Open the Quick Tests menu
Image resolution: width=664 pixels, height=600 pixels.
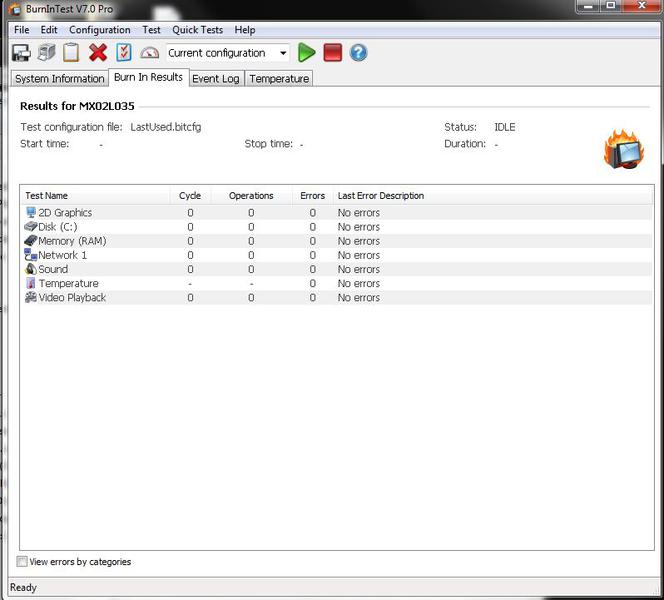tap(197, 30)
